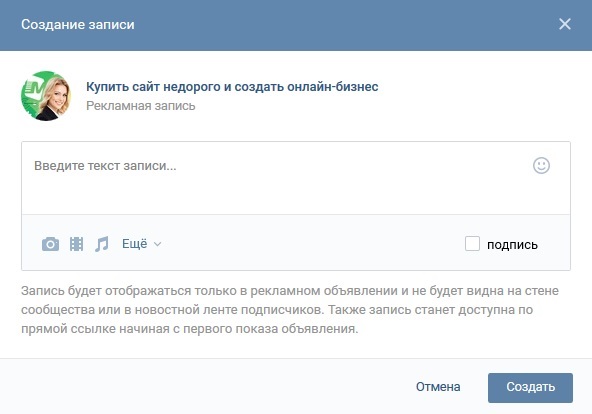Open the emoji smiley picker
The height and width of the screenshot is (414, 592).
click(x=541, y=165)
